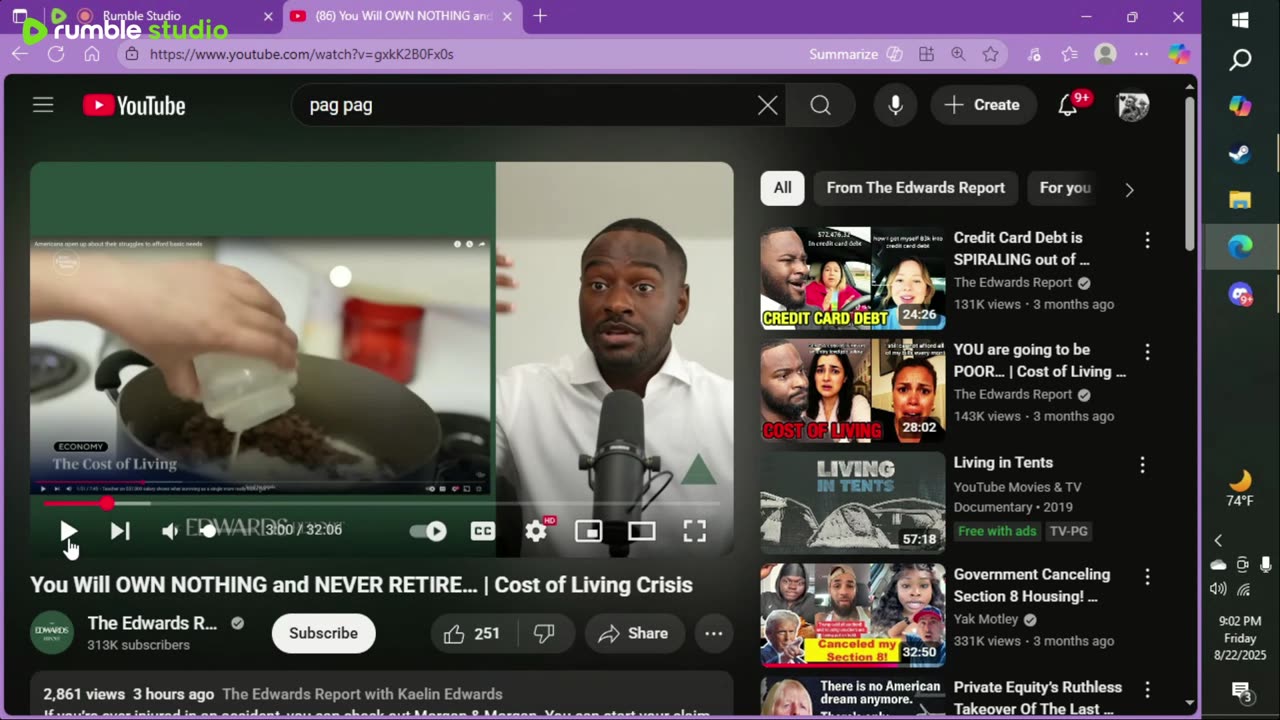Image resolution: width=1280 pixels, height=720 pixels.
Task: Go to YouTube home logo
Action: 134,105
